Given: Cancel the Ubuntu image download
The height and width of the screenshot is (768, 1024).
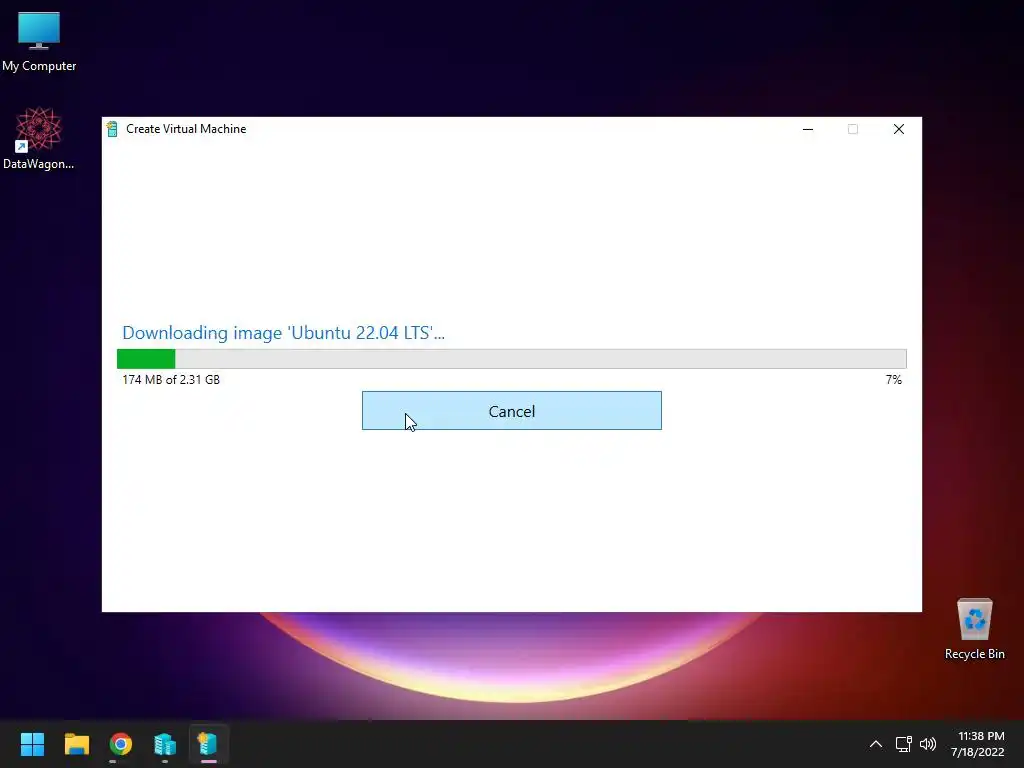Looking at the screenshot, I should [x=511, y=411].
